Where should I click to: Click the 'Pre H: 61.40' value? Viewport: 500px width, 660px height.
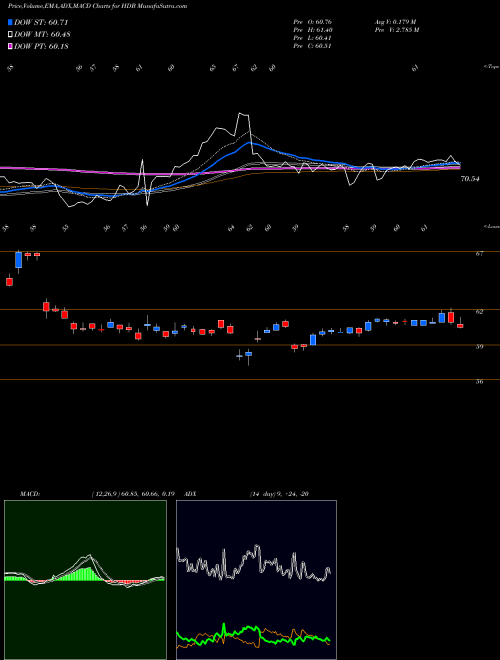click(x=313, y=30)
